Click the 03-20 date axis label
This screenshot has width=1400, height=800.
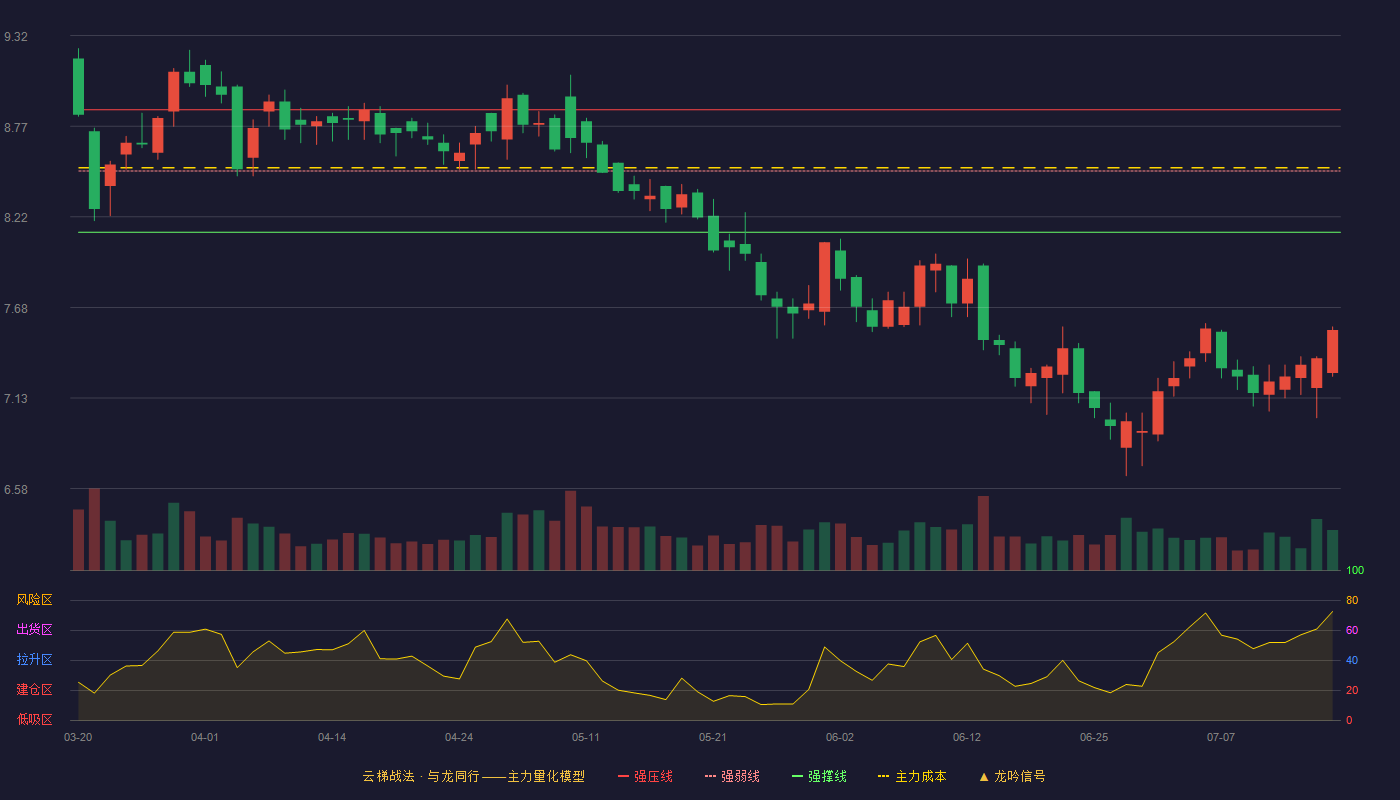(x=78, y=737)
